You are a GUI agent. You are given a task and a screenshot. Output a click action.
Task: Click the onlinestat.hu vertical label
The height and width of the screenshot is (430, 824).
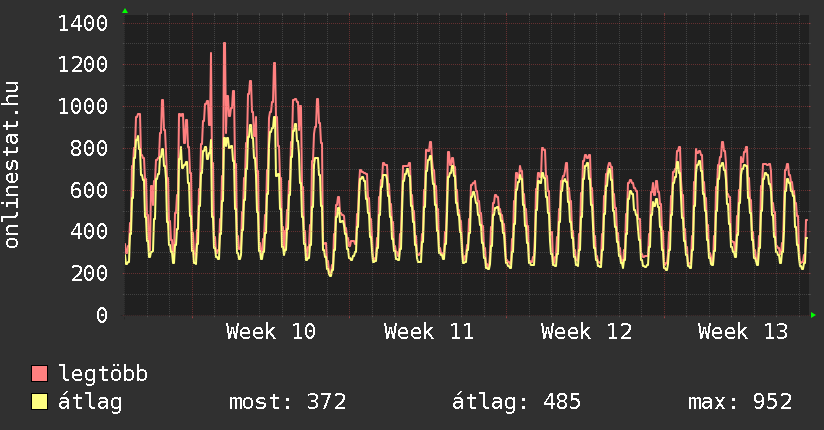[x=13, y=165]
